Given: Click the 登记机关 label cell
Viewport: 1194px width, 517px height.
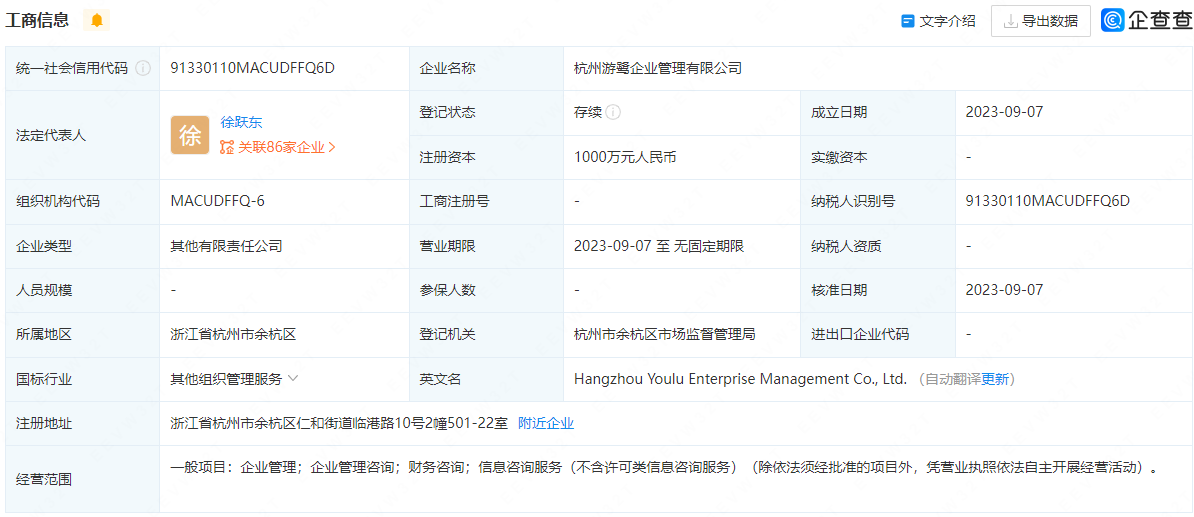Looking at the screenshot, I should coord(487,334).
